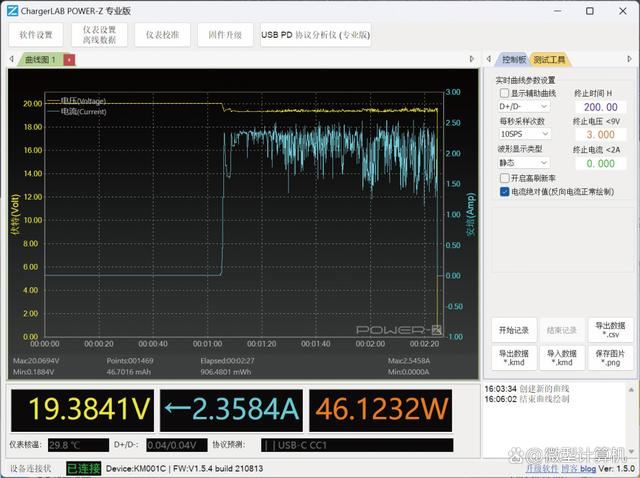Viewport: 640px width, 478px height.
Task: Click the 软件设置 button
Action: point(38,34)
